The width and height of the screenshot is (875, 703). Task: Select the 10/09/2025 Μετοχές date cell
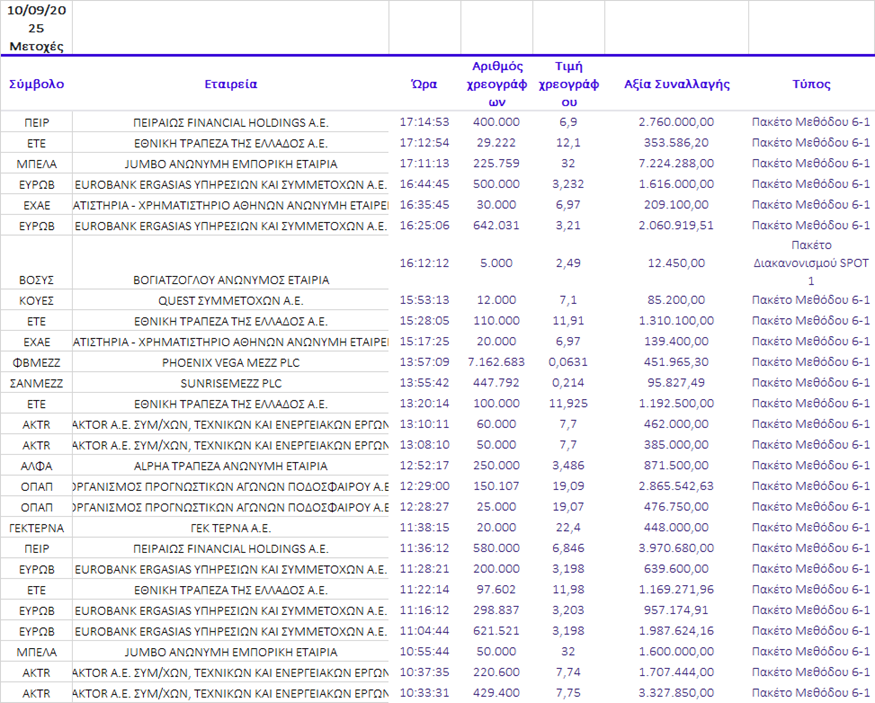(36, 27)
